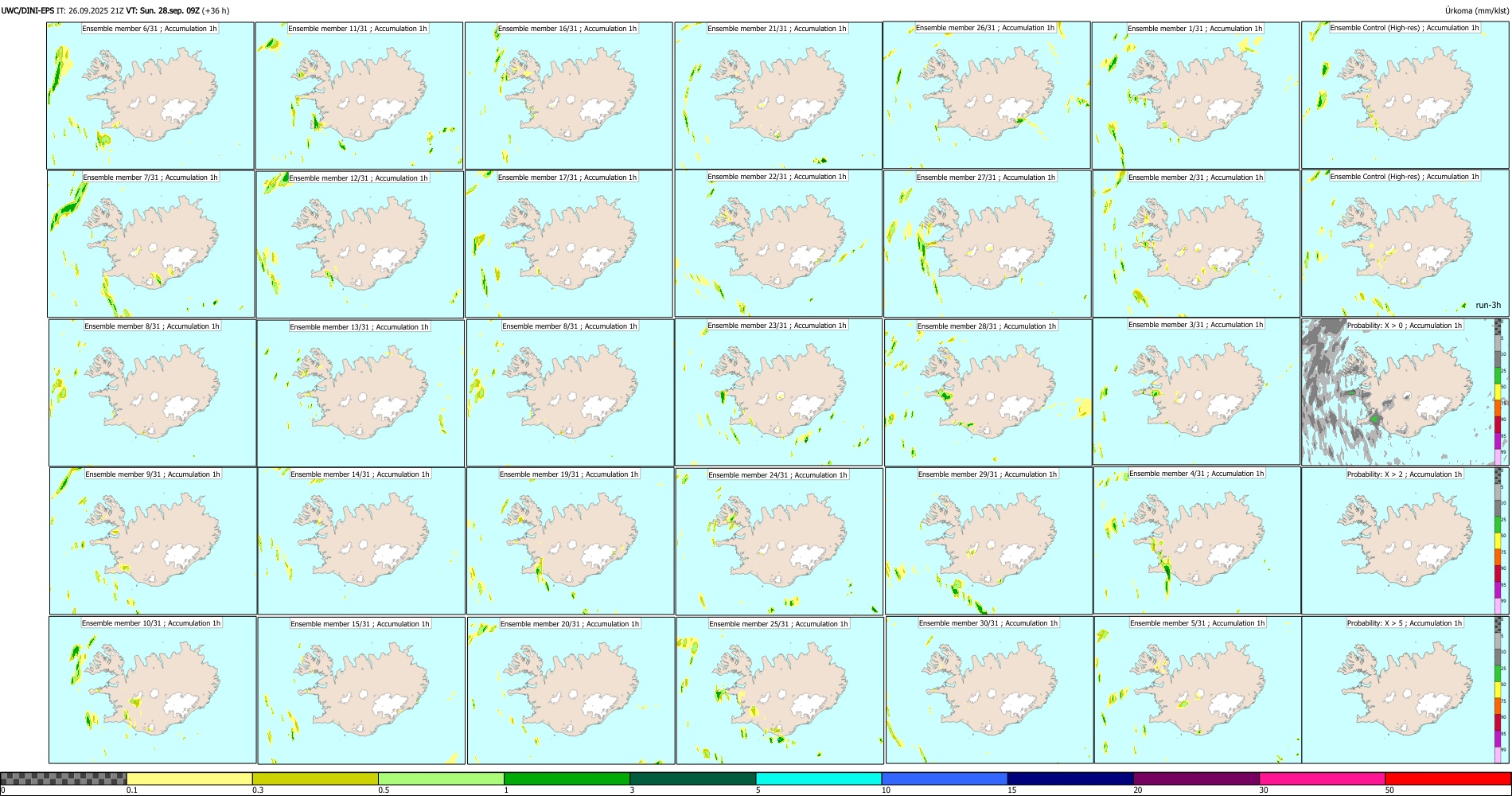Viewport: 1512px width, 796px height.
Task: Click the 'Ensemble member 20/31 ; Accumulation 1h' label
Action: click(570, 624)
